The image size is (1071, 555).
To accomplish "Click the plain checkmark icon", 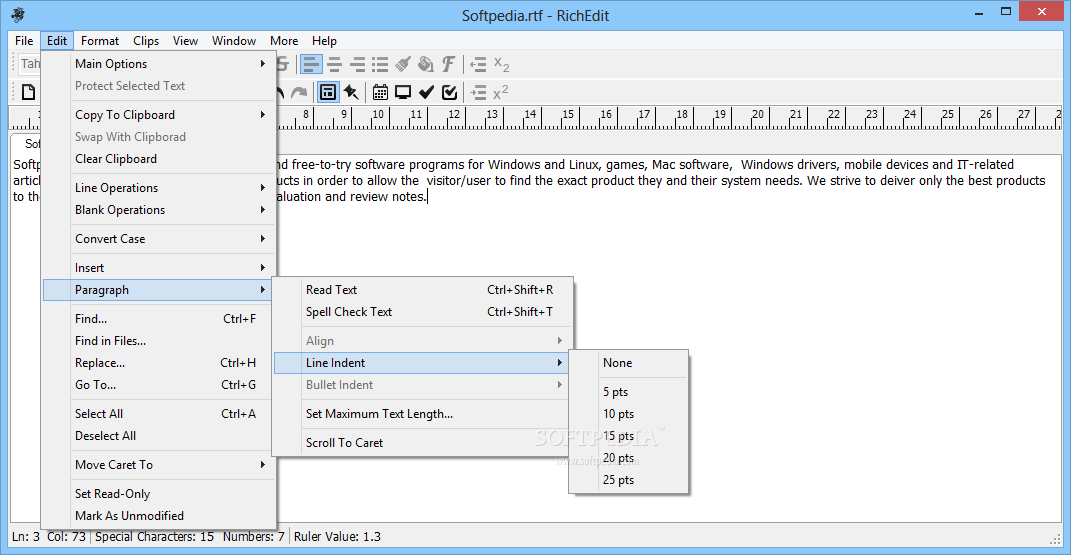I will click(426, 92).
